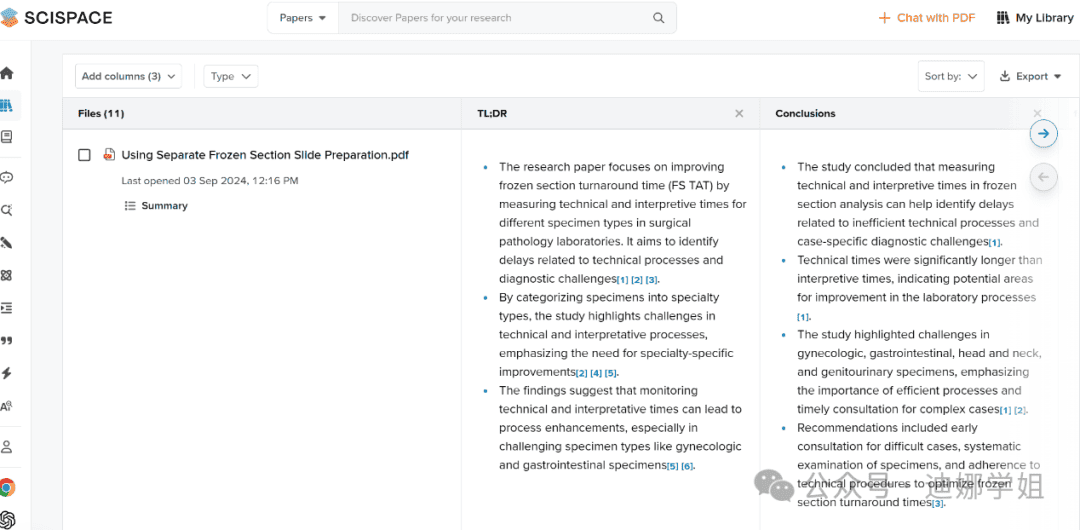This screenshot has width=1080, height=530.
Task: Open My Library
Action: 1034,18
